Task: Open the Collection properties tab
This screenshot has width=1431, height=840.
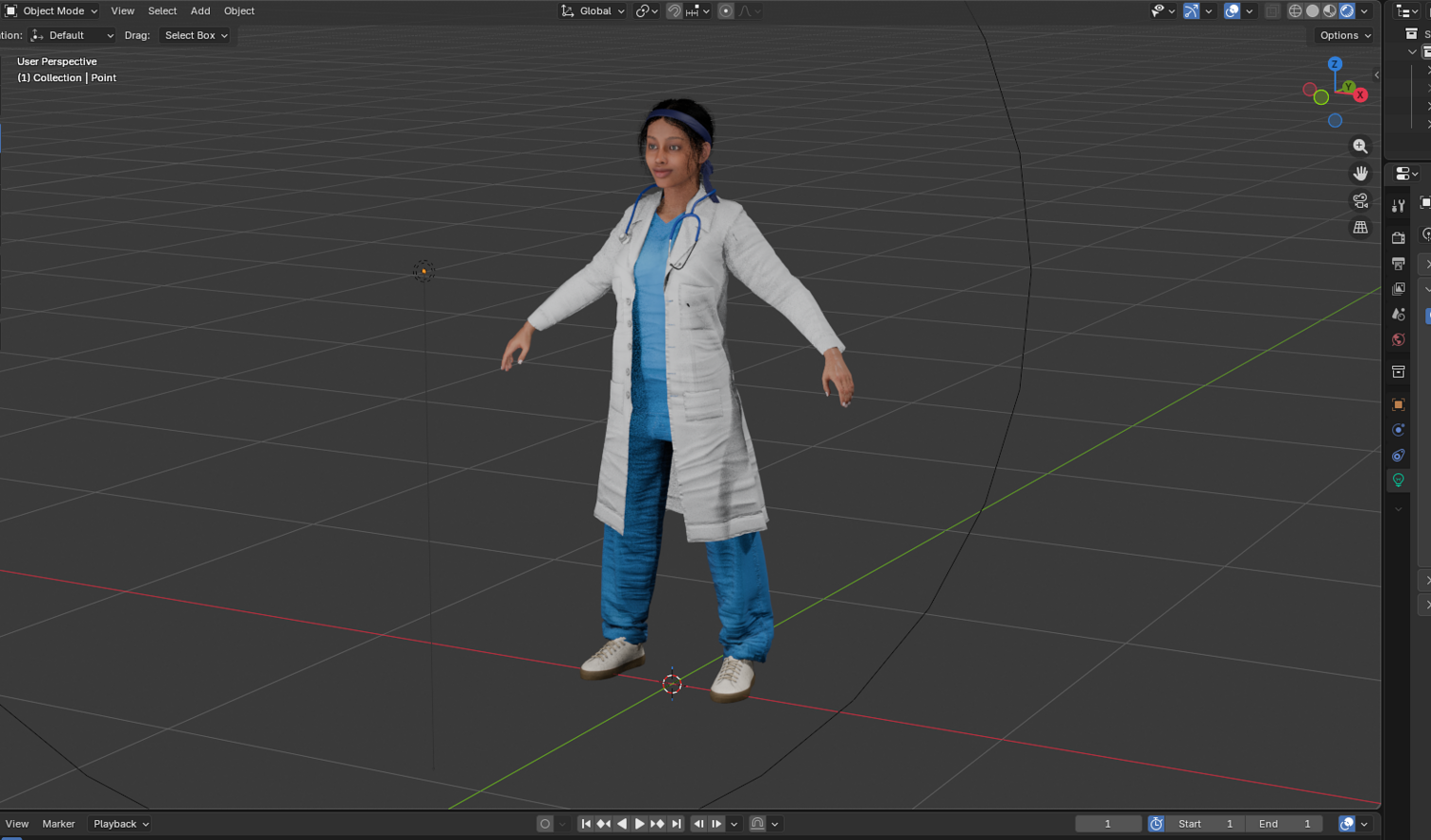Action: [x=1399, y=372]
